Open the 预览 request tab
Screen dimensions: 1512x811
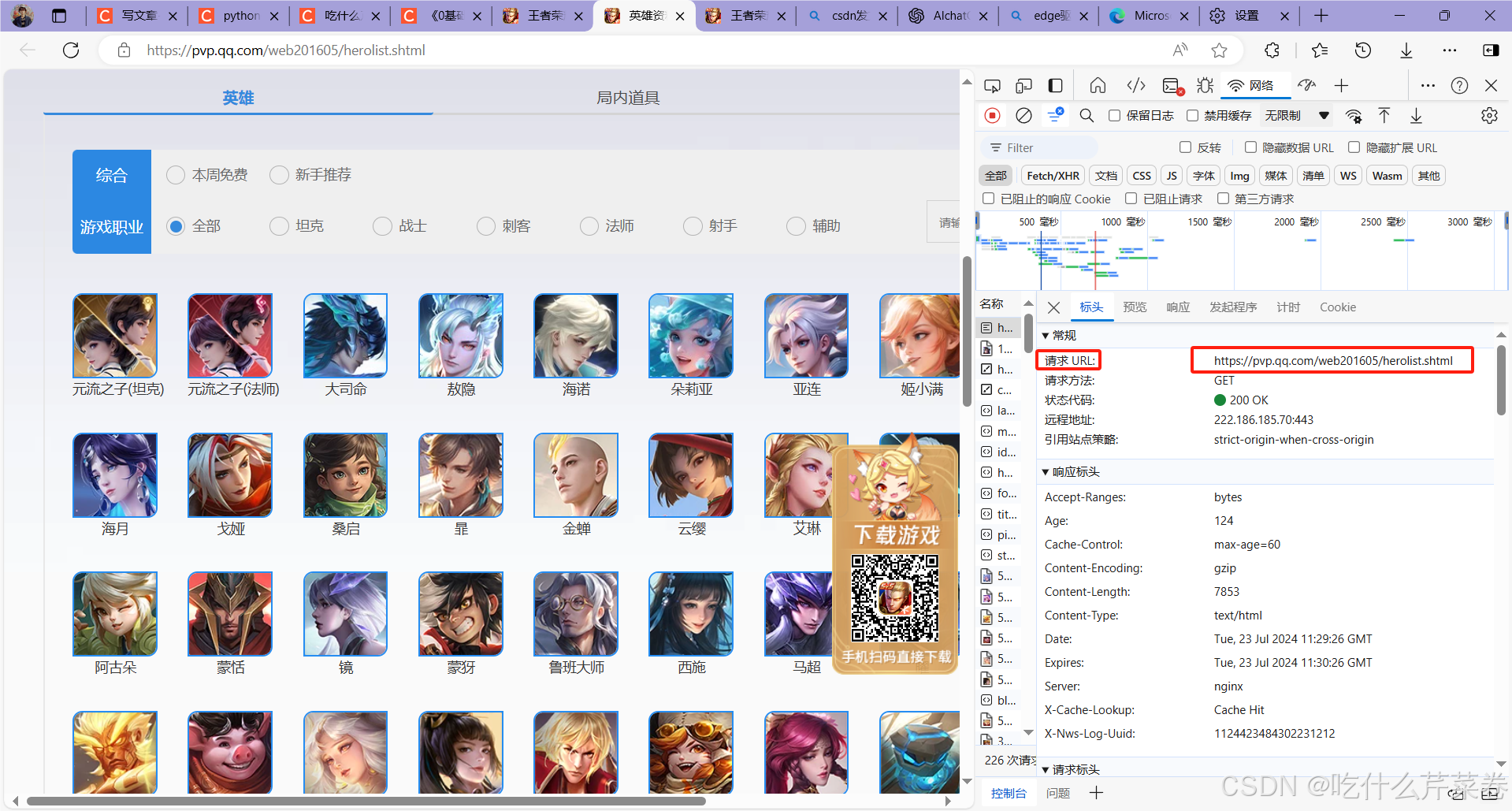(1135, 307)
